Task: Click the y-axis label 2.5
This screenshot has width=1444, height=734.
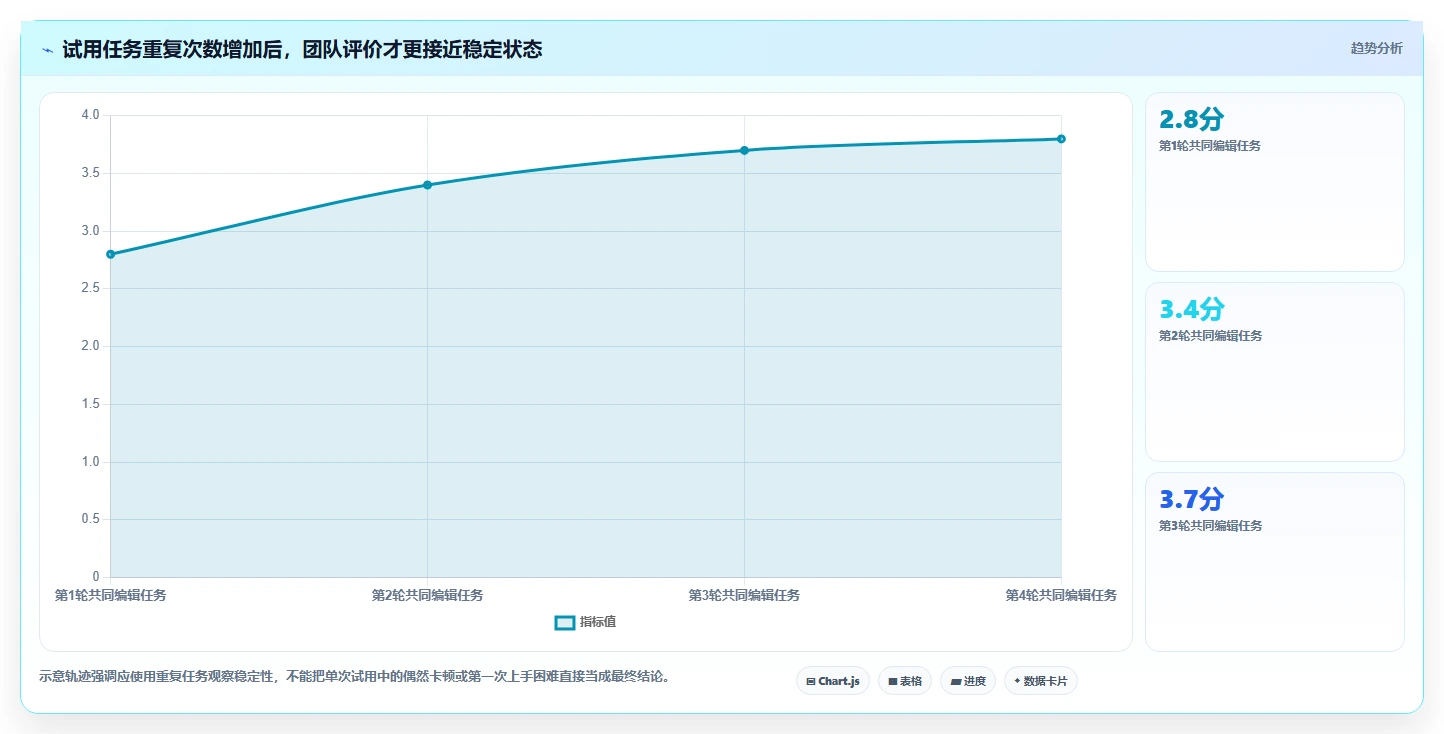Action: [x=90, y=288]
